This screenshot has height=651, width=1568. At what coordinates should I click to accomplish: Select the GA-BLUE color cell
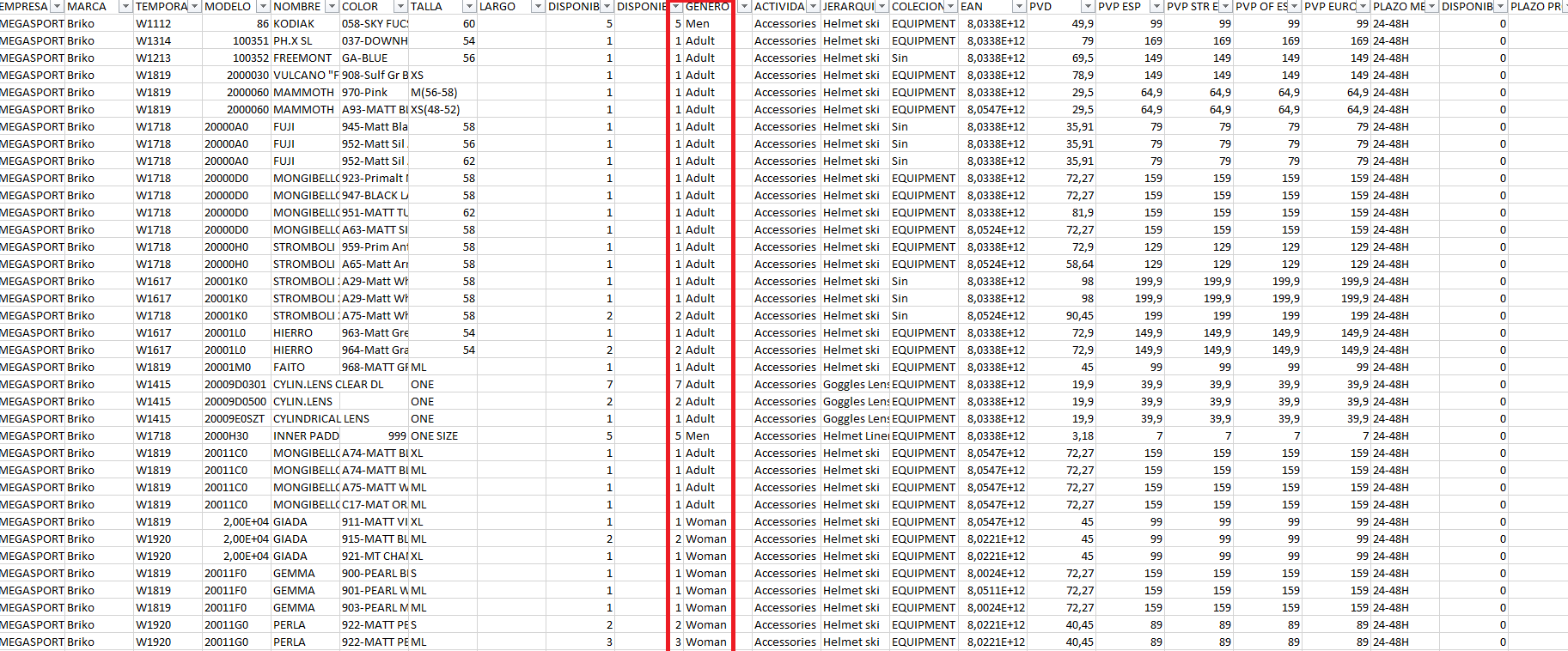(374, 58)
